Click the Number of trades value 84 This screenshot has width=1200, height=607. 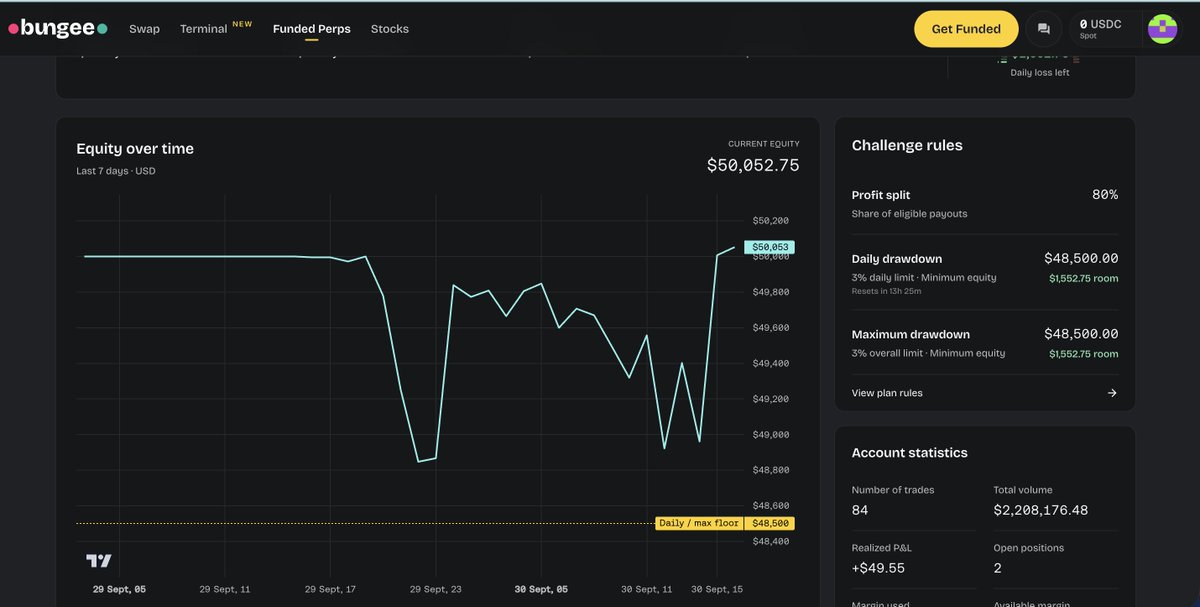click(860, 510)
